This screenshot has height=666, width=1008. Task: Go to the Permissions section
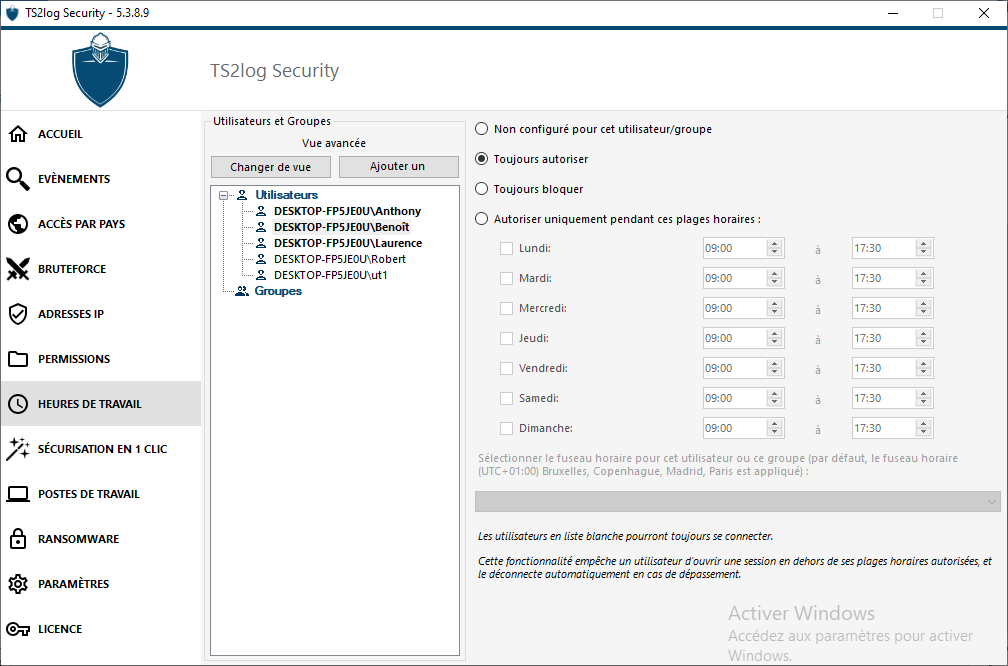(x=101, y=359)
